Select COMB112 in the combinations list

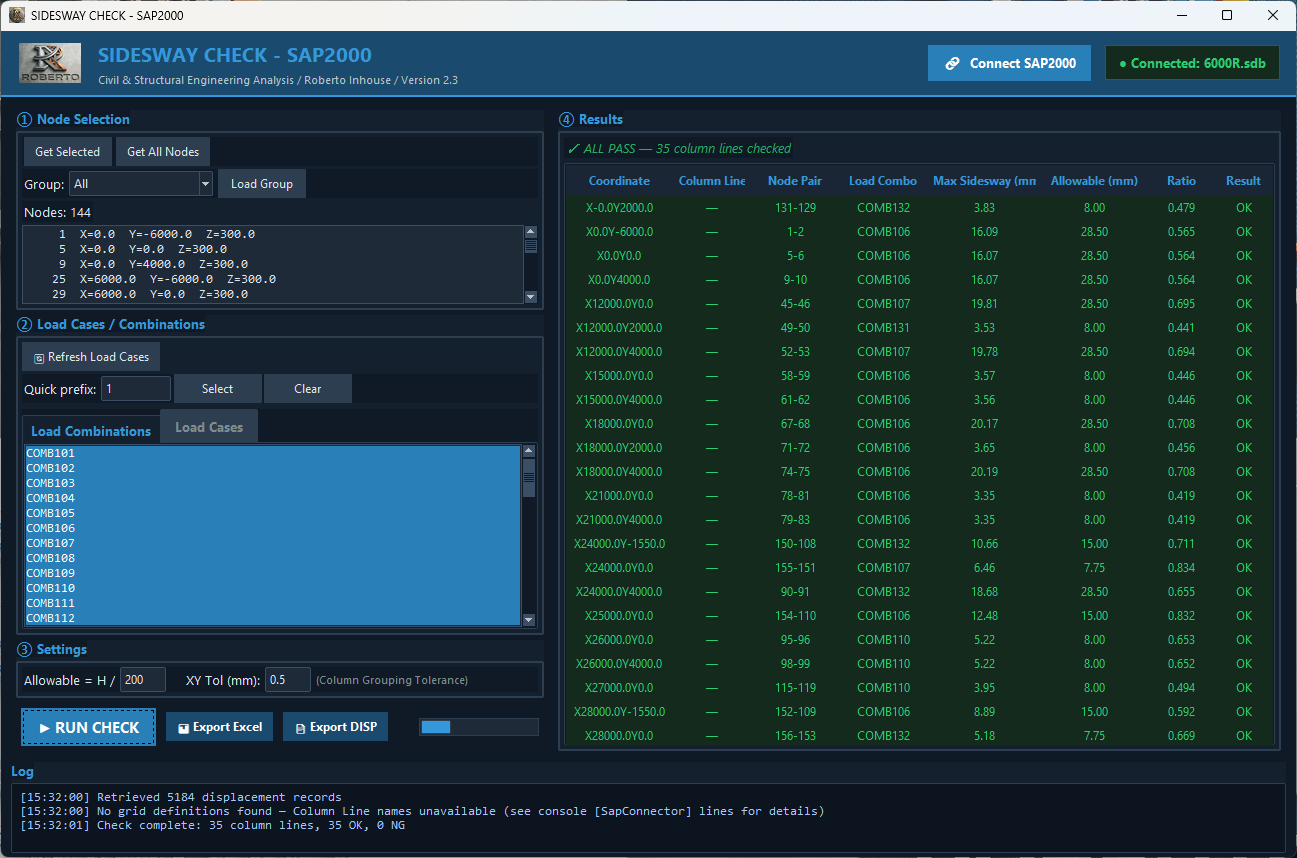click(x=273, y=618)
